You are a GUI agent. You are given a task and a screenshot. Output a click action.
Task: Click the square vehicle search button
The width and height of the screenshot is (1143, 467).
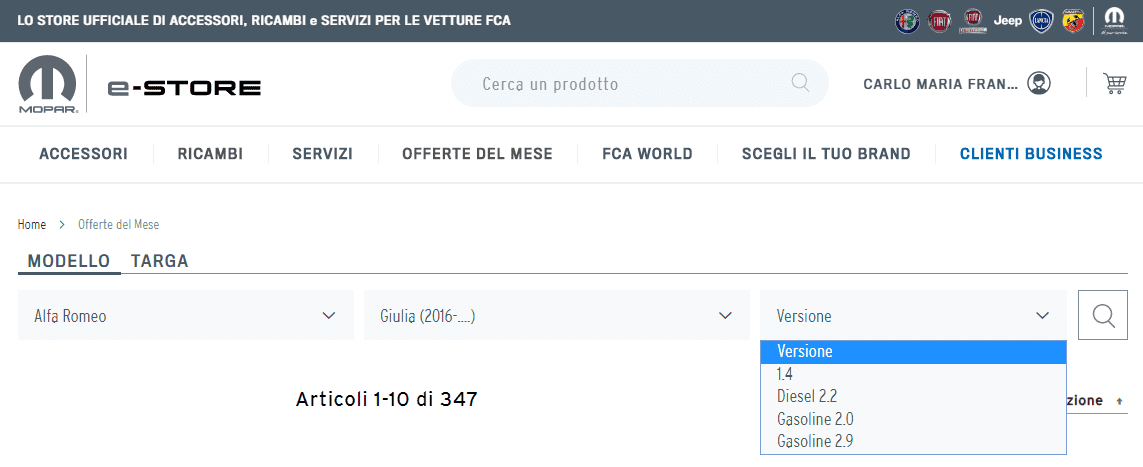[1103, 315]
